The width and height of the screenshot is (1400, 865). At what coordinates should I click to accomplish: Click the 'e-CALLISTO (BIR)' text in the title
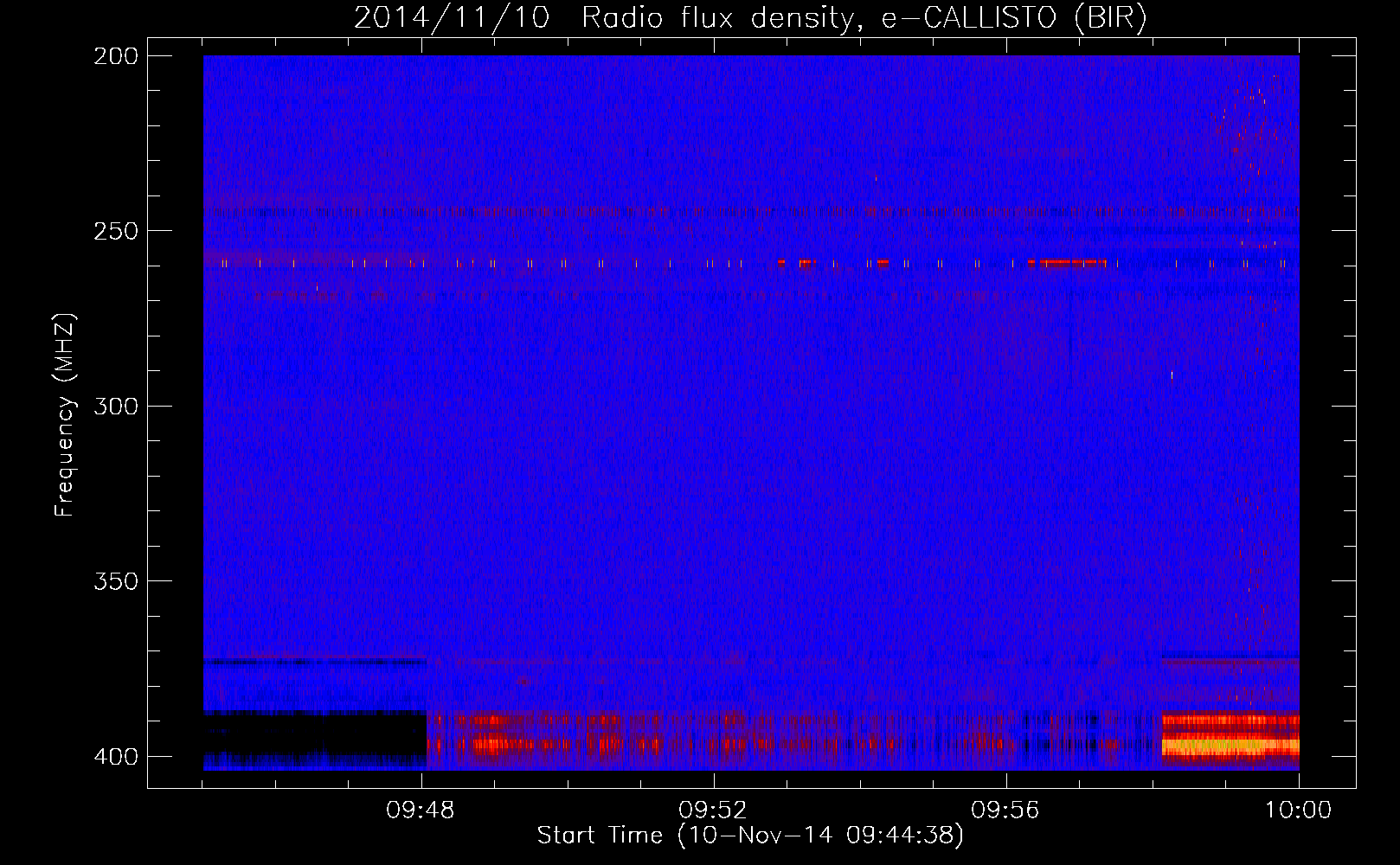[1013, 18]
